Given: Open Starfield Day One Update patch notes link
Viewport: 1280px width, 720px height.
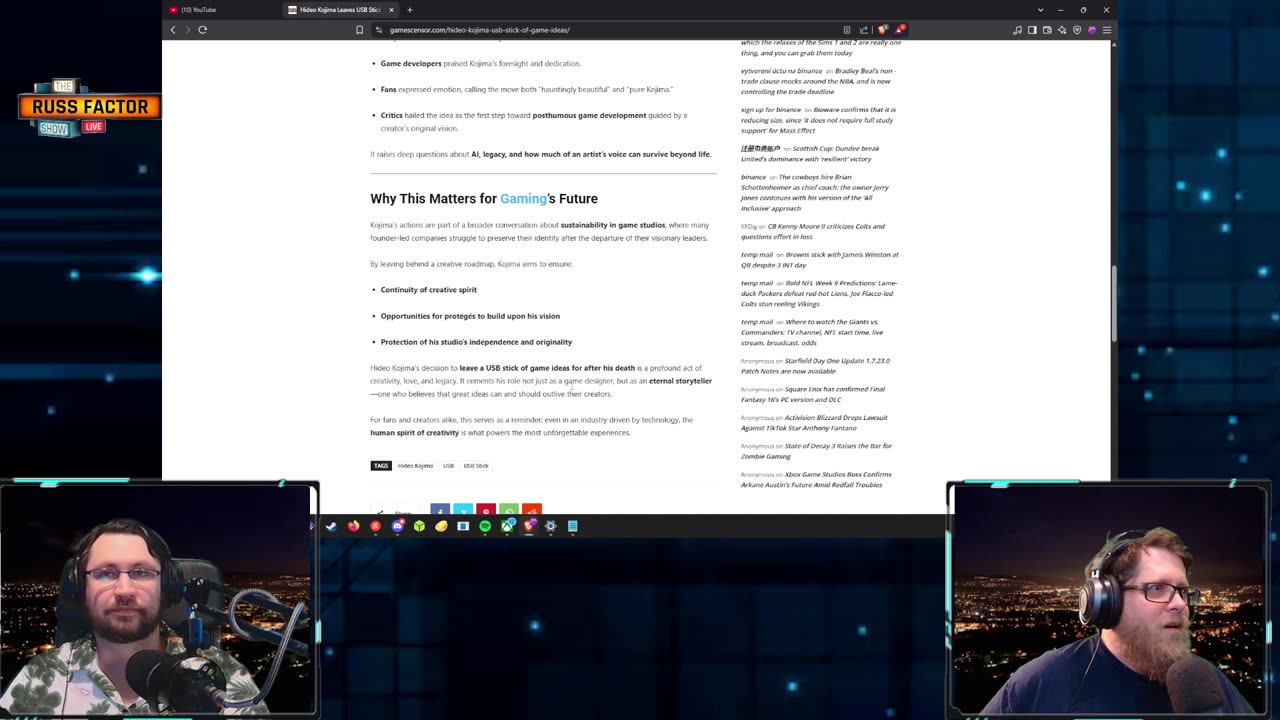Looking at the screenshot, I should point(815,366).
